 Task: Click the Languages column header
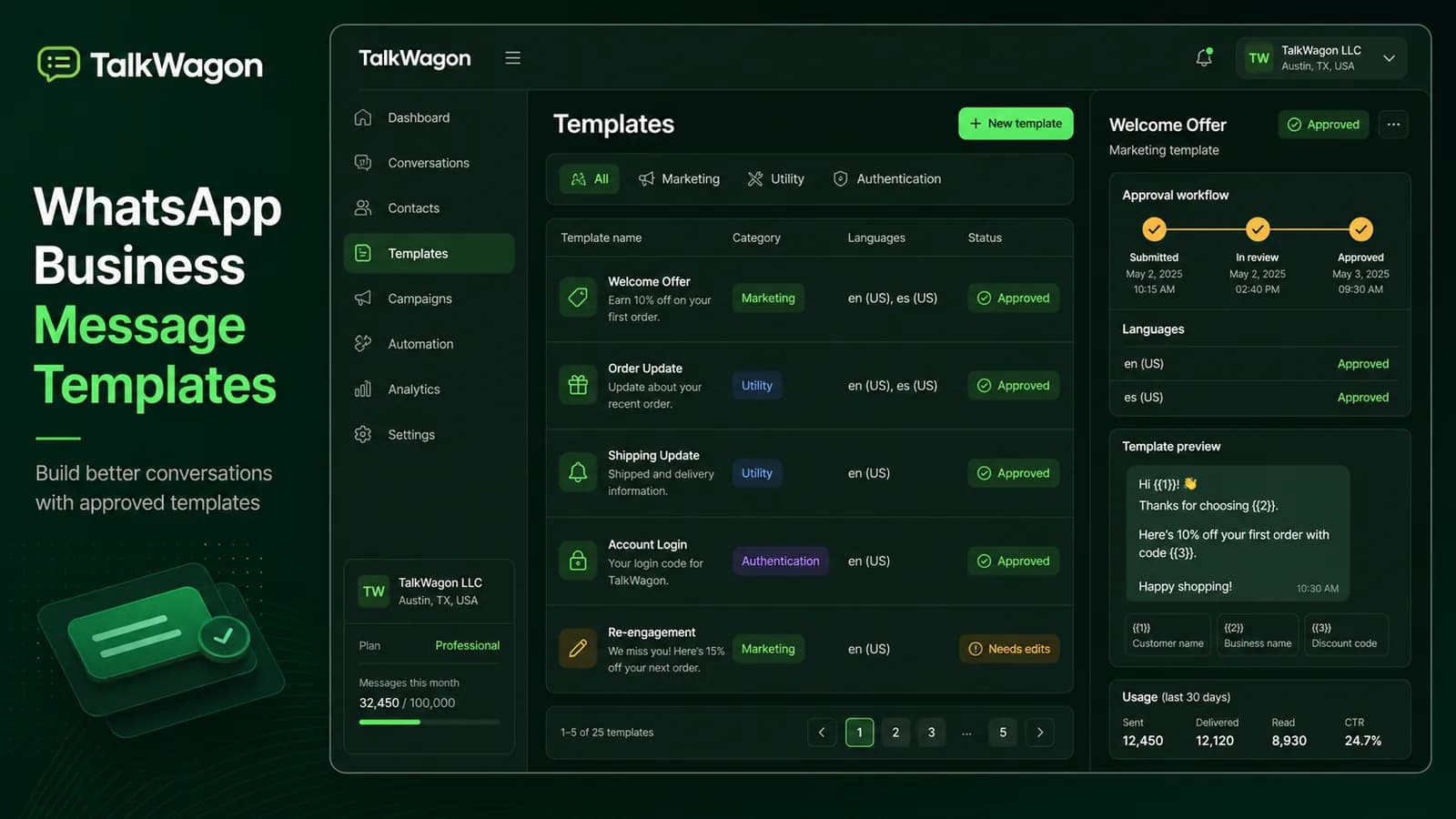(x=876, y=238)
